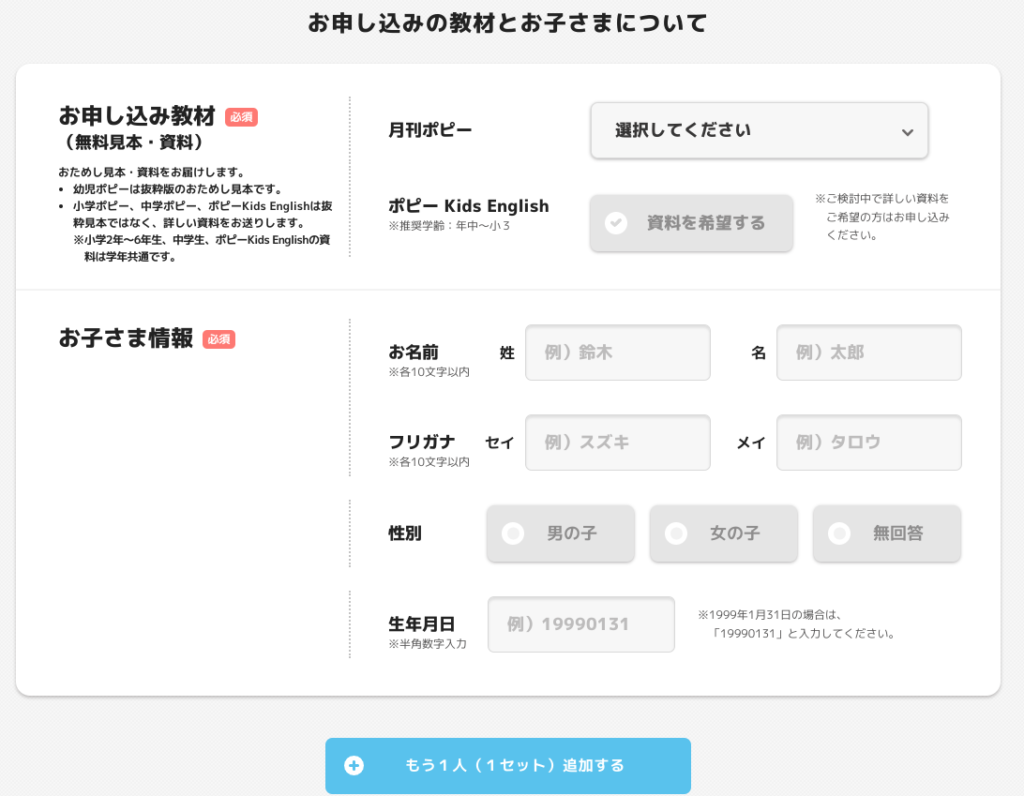Click the お子さま情報 section heading

tap(126, 338)
